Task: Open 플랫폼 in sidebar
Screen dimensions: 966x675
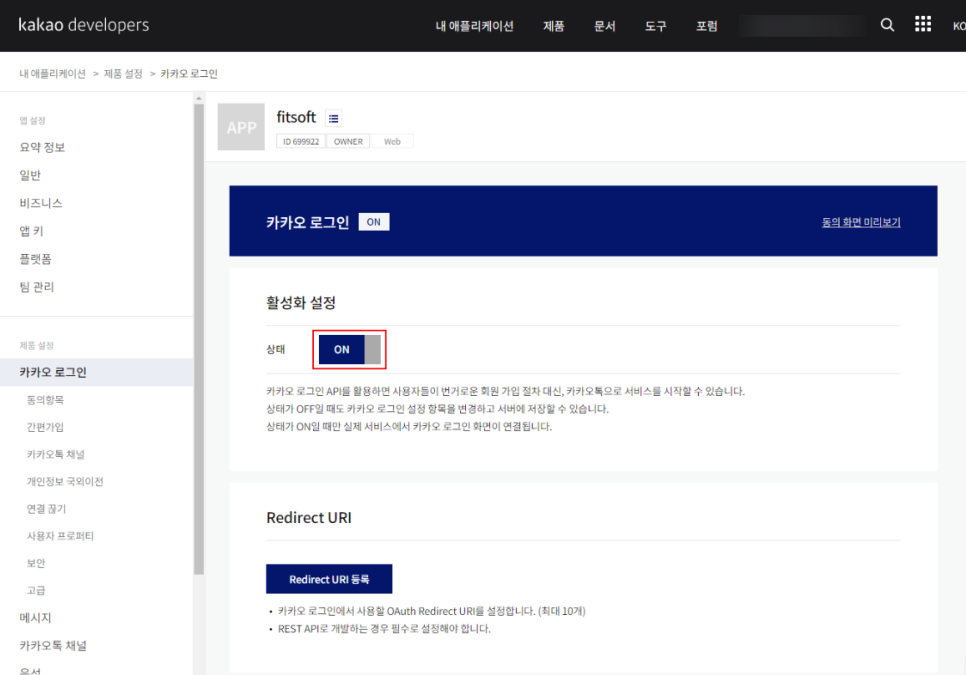Action: pyautogui.click(x=36, y=259)
